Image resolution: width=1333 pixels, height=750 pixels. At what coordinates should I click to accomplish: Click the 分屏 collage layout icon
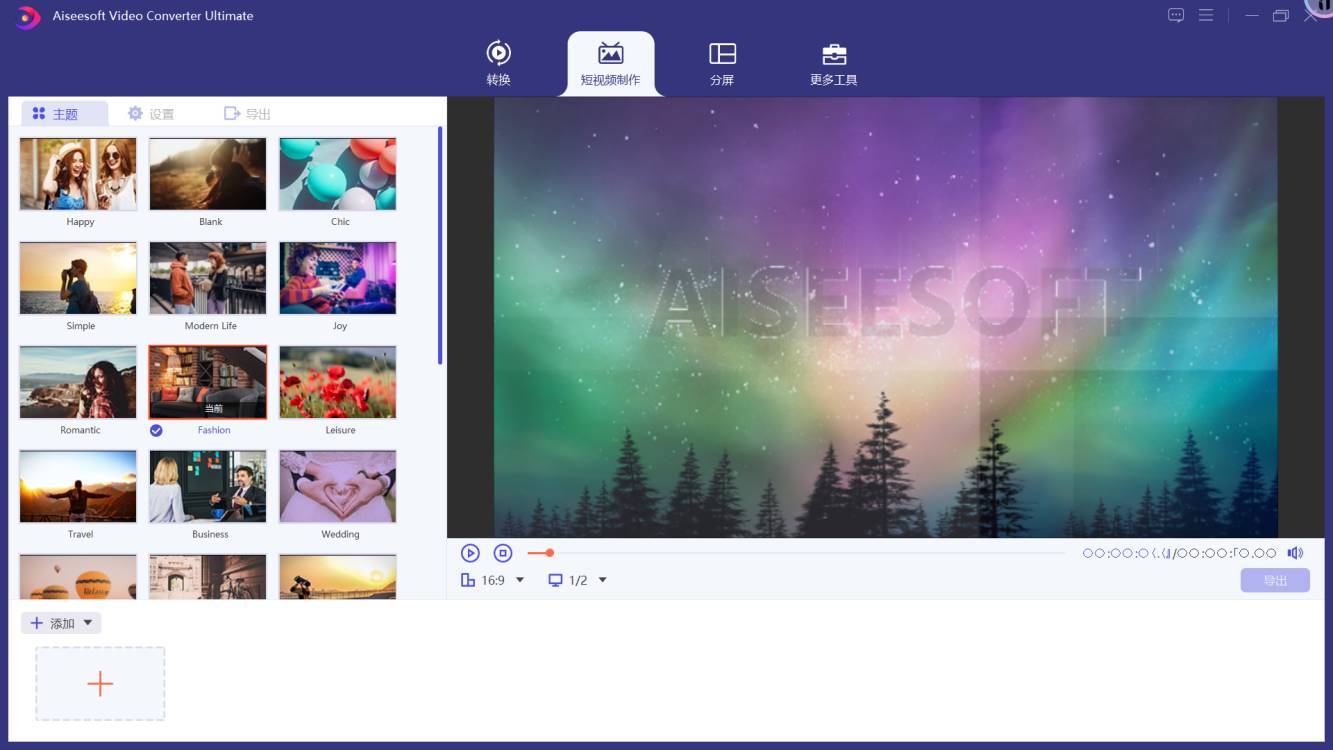tap(722, 53)
